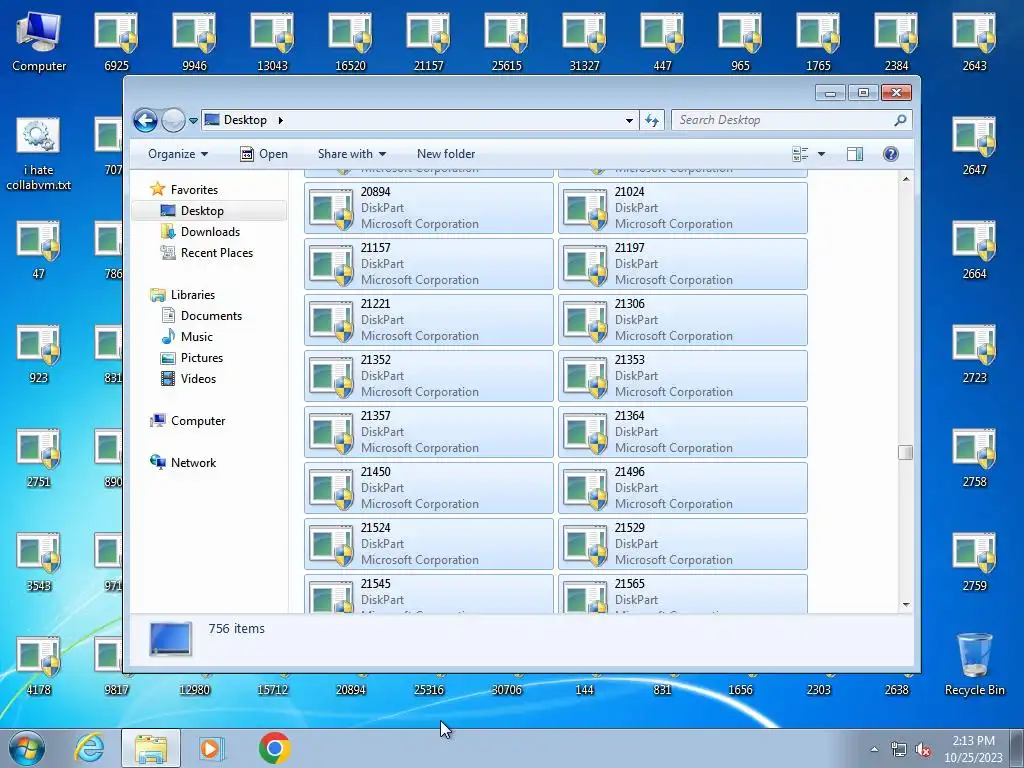Click the scrollbar down arrow
This screenshot has height=768, width=1024.
click(905, 605)
